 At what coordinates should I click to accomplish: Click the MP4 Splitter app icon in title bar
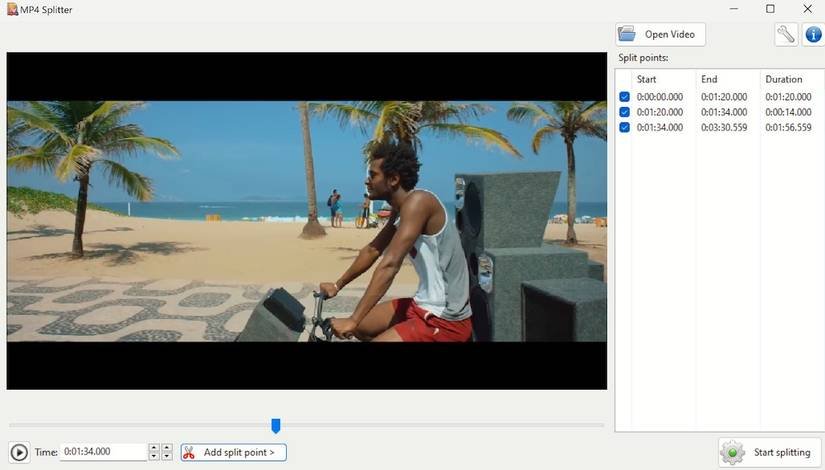coord(10,9)
